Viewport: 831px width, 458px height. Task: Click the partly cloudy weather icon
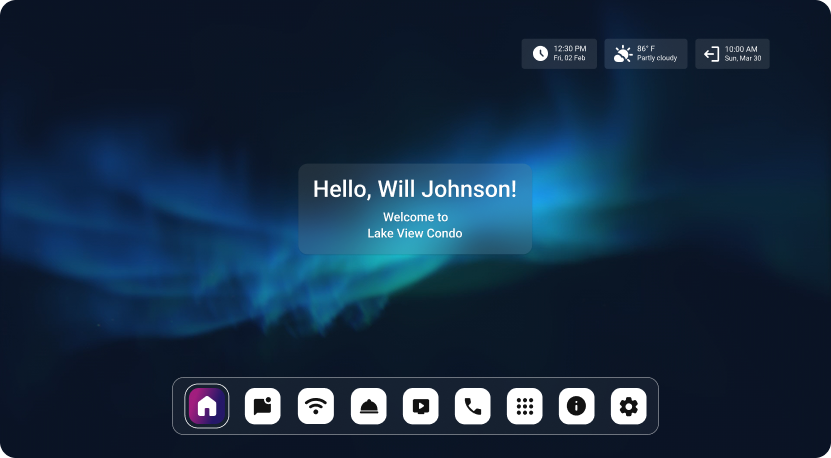(x=623, y=54)
